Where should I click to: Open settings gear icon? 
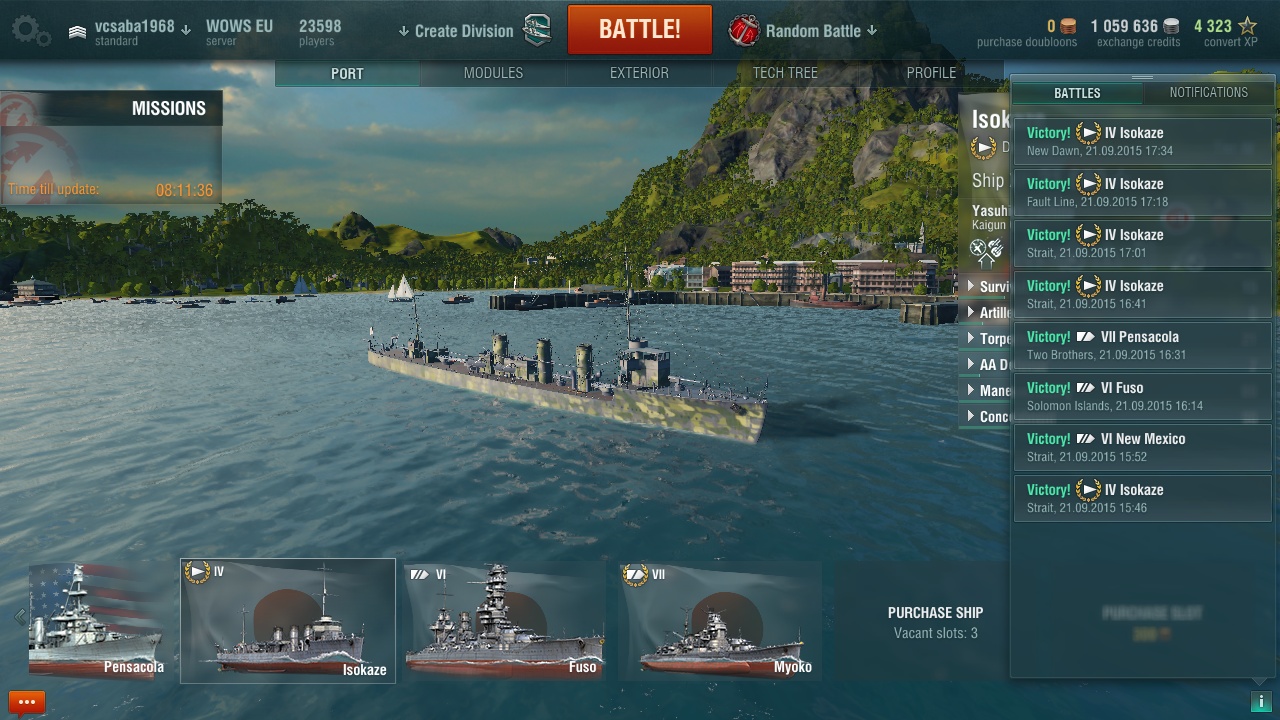pyautogui.click(x=31, y=30)
